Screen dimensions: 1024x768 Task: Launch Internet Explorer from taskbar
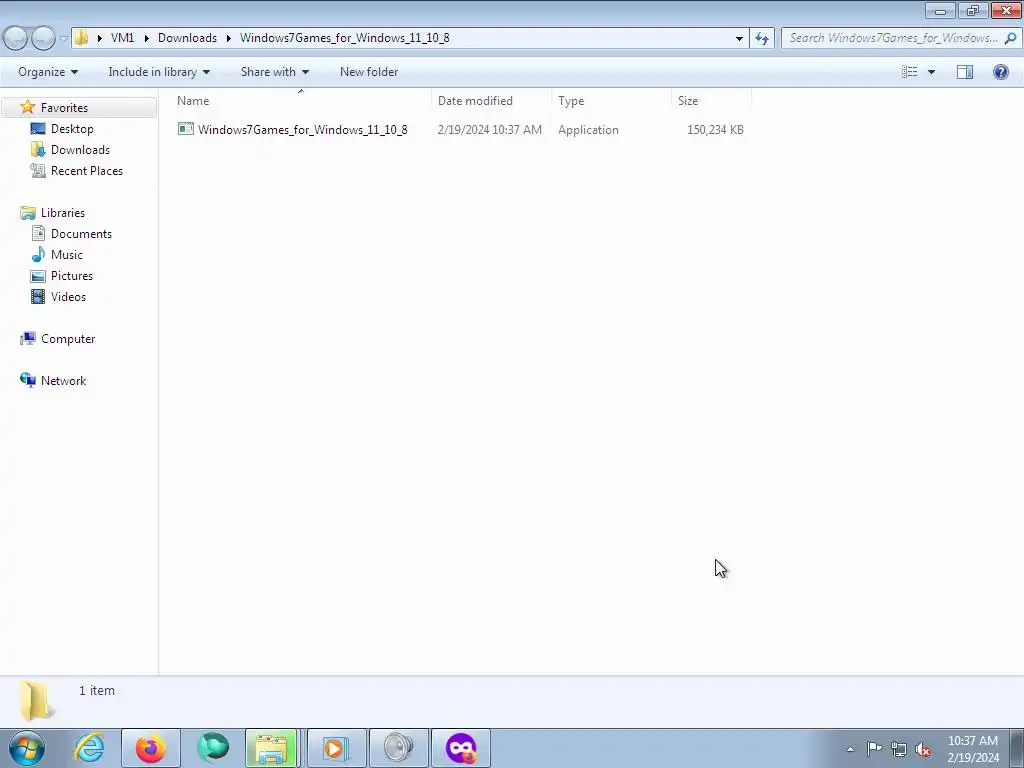(x=89, y=748)
